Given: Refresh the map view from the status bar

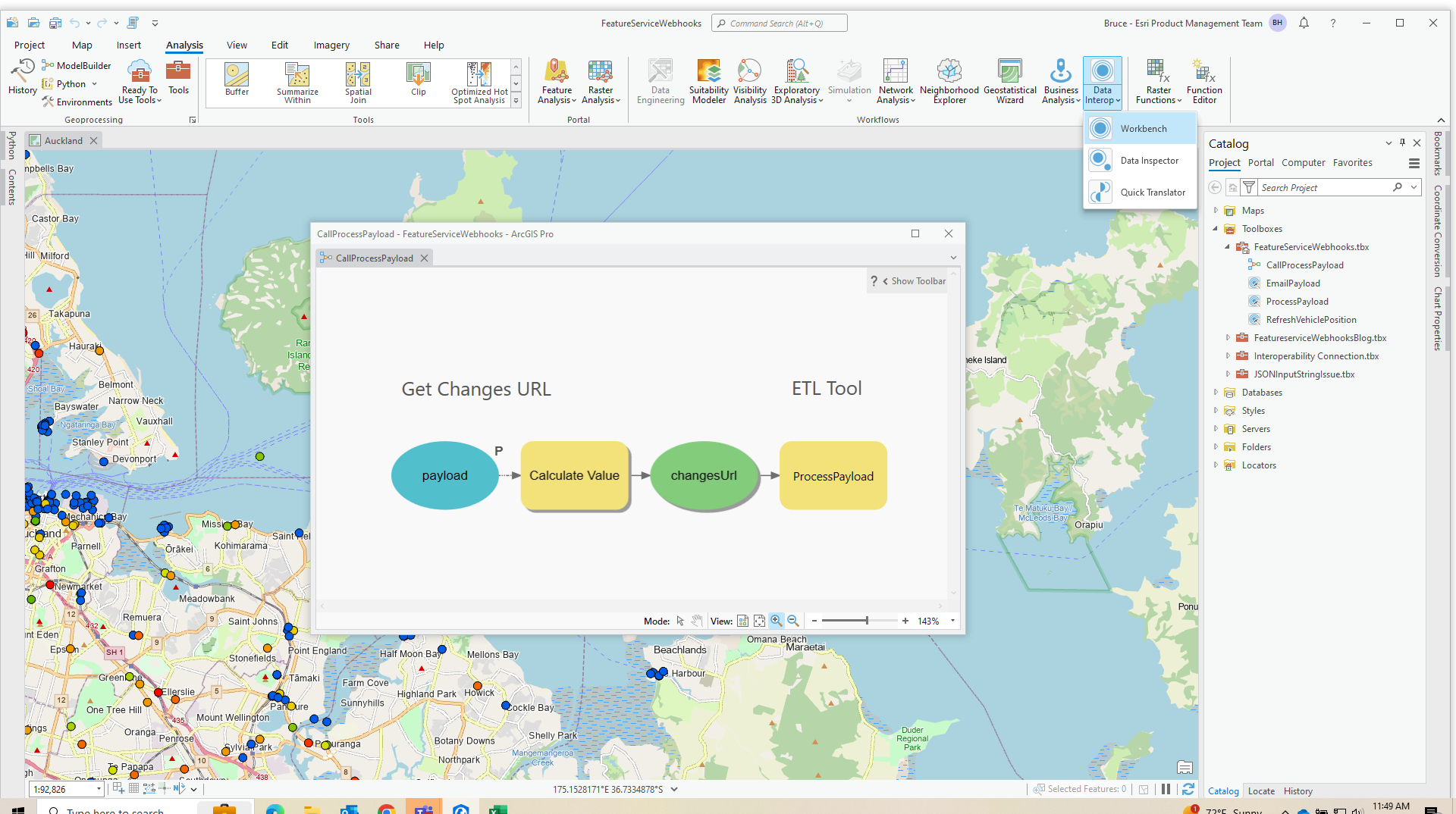Looking at the screenshot, I should 1187,789.
